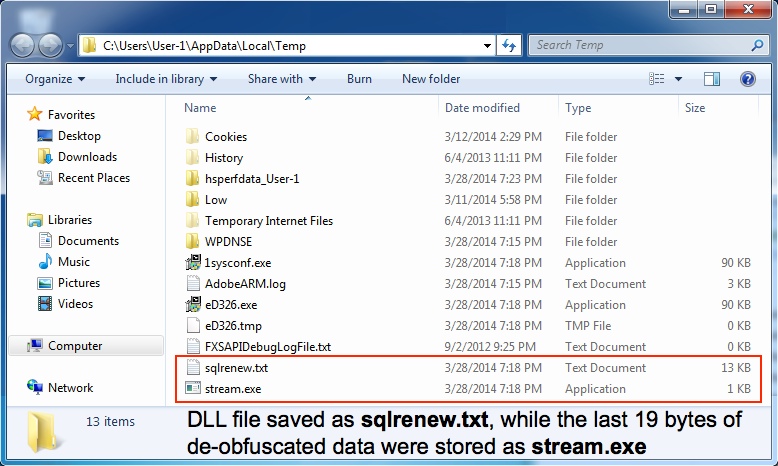Select the 1sysconf.exe file icon

click(x=194, y=263)
